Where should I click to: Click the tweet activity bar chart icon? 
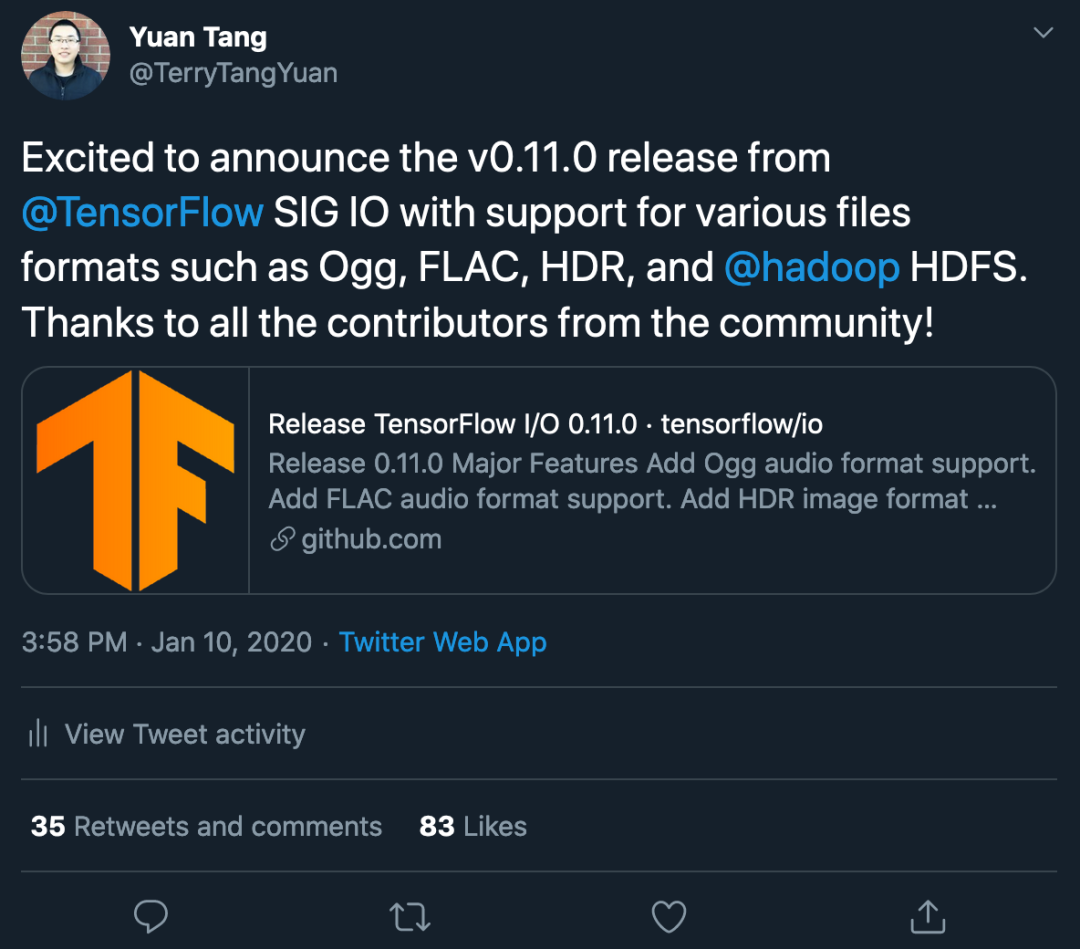pos(38,733)
